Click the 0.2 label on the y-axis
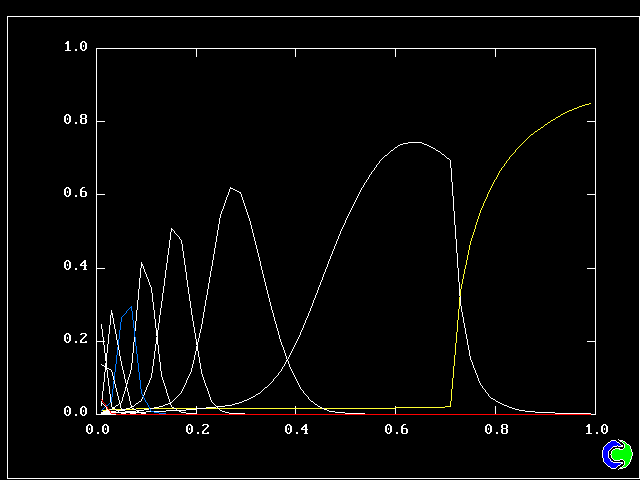 coord(76,340)
